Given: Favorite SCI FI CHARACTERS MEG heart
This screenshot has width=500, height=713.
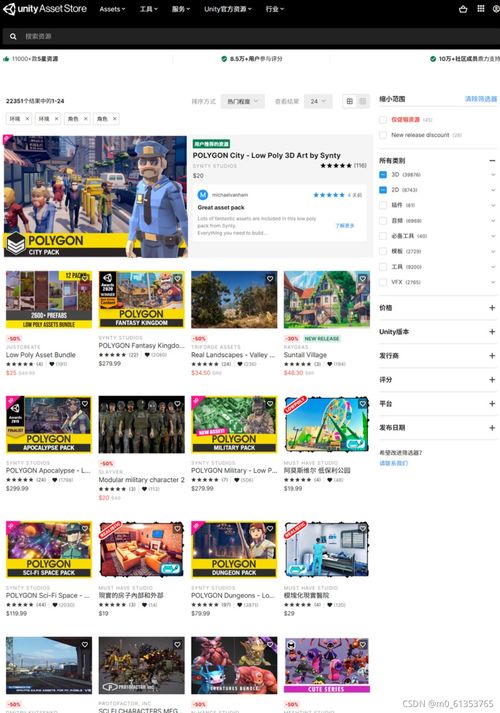Looking at the screenshot, I should pos(178,644).
